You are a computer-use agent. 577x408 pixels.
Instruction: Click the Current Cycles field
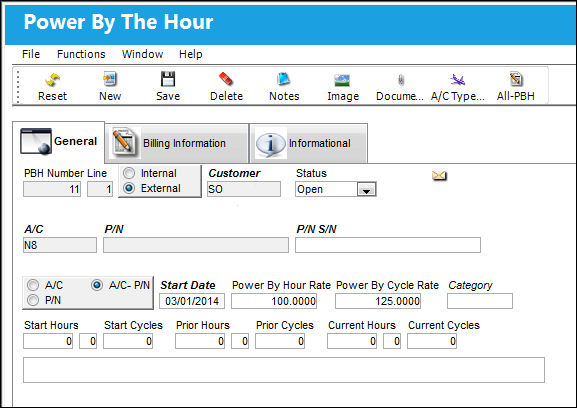(432, 341)
